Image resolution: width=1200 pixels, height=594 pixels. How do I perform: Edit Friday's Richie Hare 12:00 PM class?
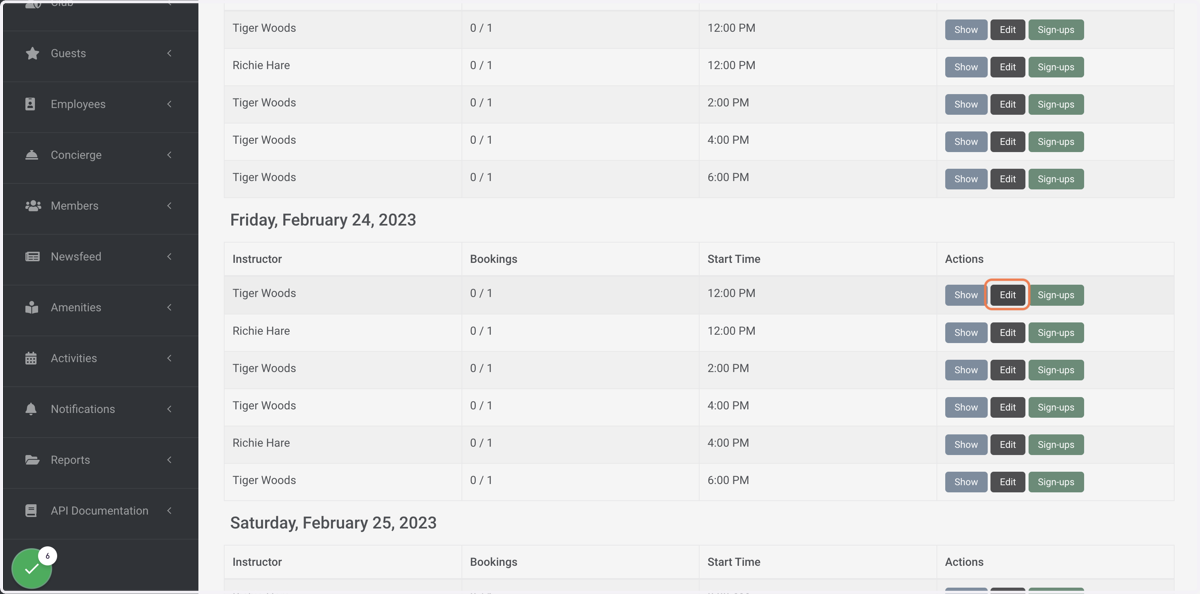(1007, 332)
